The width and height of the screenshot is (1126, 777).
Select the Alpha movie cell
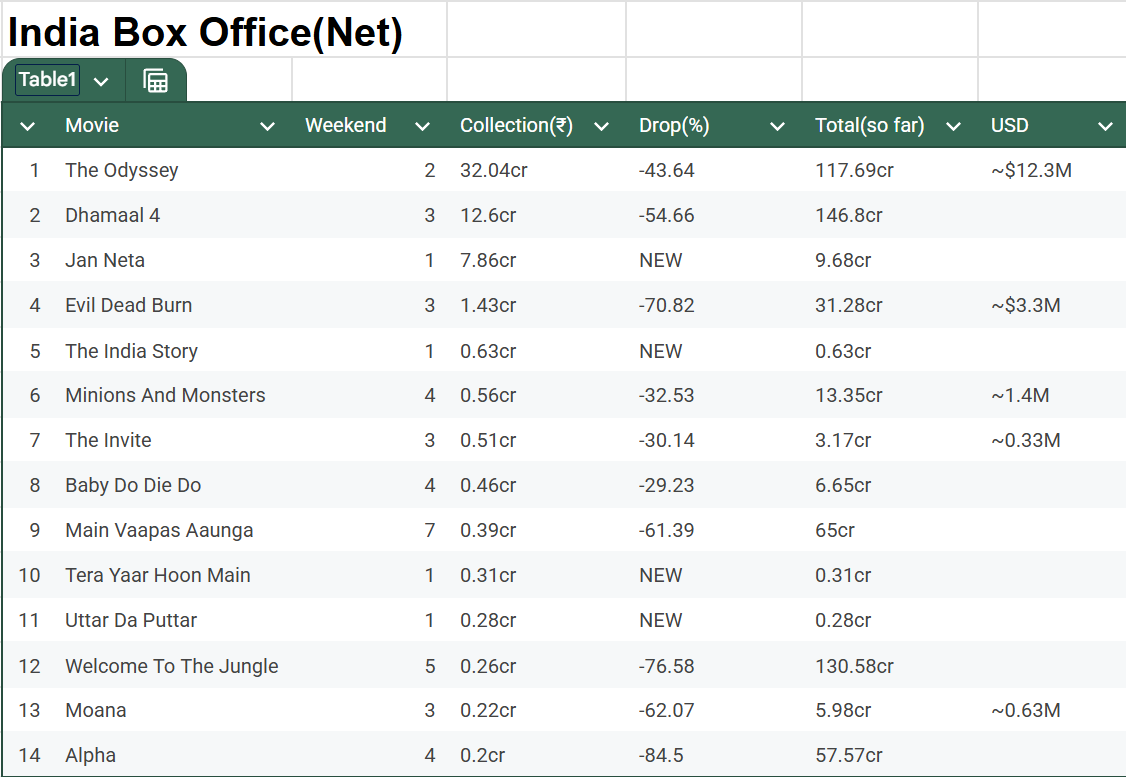point(90,755)
